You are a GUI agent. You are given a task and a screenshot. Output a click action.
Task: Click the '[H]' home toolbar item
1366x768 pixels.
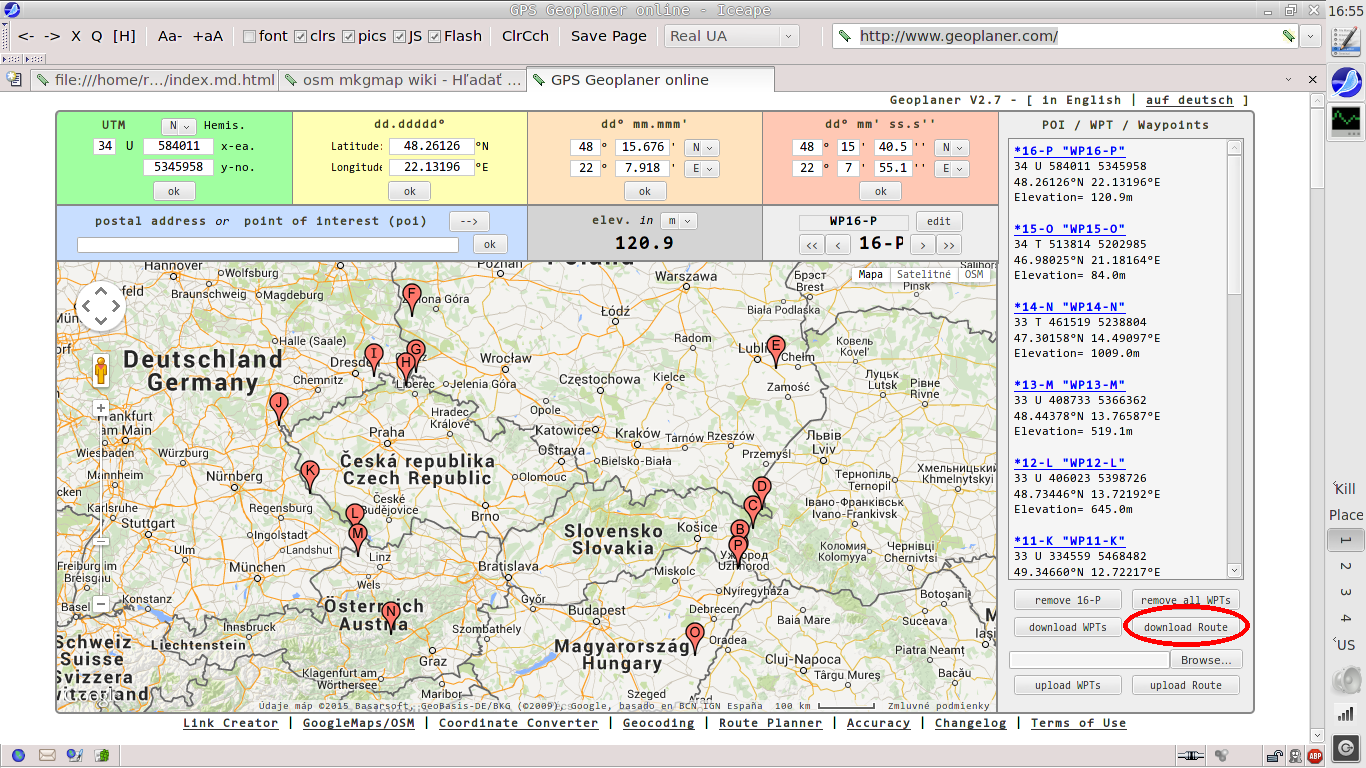(x=124, y=36)
